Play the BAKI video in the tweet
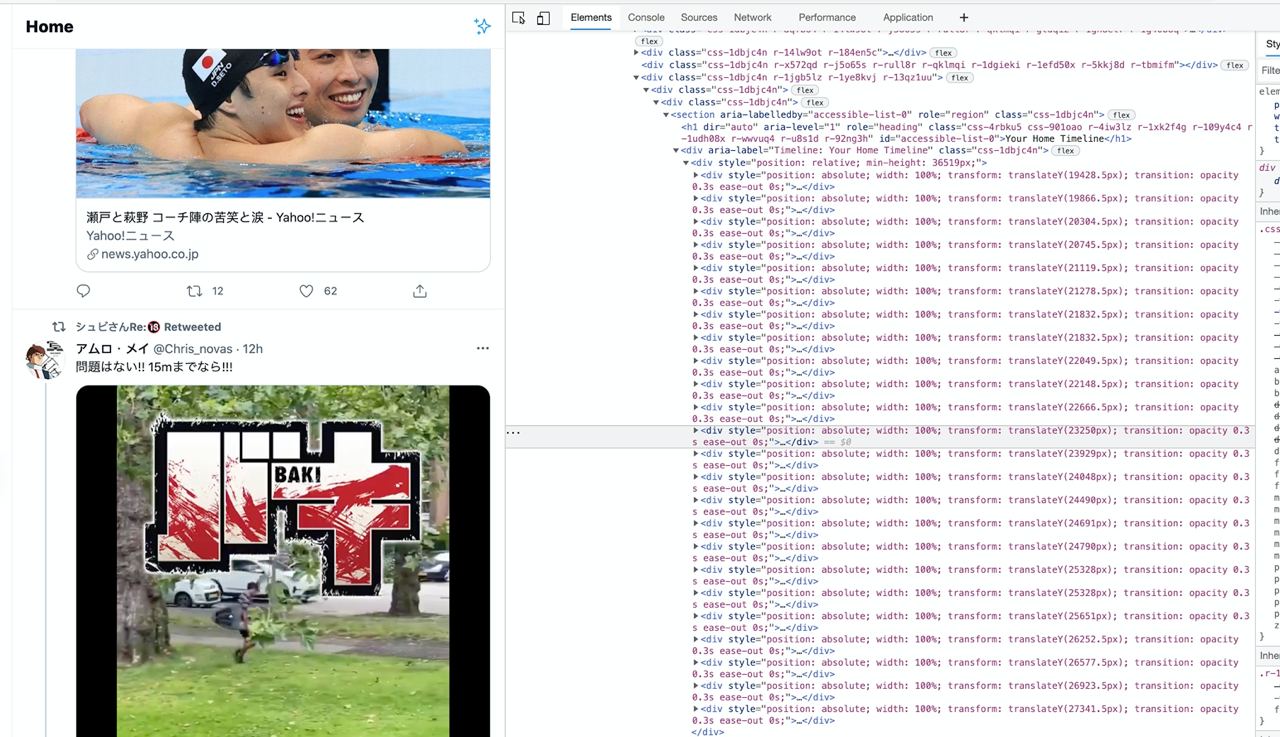 click(283, 561)
